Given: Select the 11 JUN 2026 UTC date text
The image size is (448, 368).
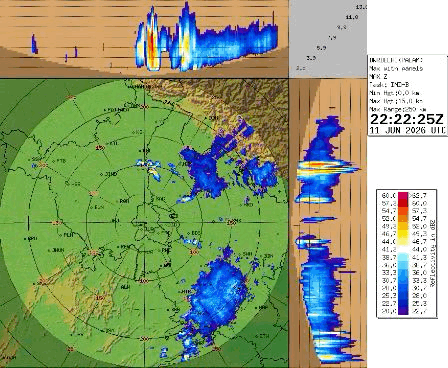Looking at the screenshot, I should [407, 130].
